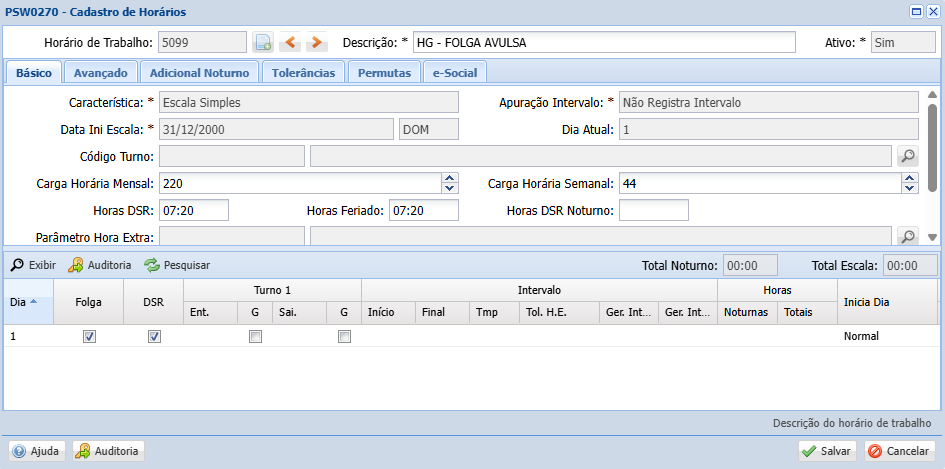Click the Início column header

[x=388, y=312]
